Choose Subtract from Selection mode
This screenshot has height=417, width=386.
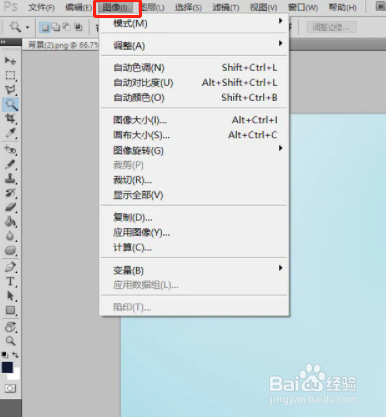tap(67, 27)
